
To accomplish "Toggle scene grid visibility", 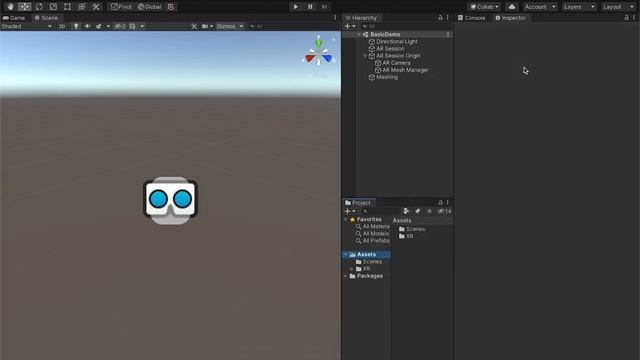I will [x=133, y=26].
